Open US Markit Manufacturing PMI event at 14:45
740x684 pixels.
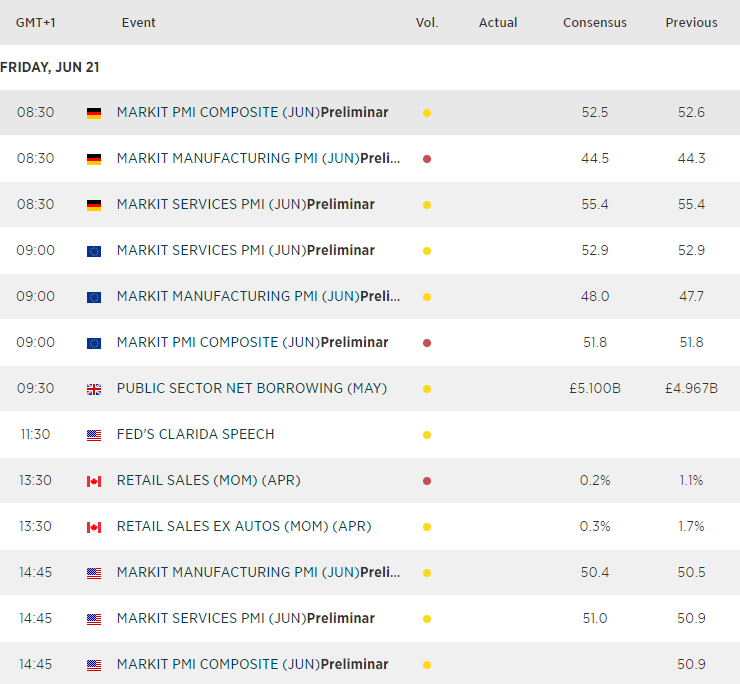[x=258, y=573]
